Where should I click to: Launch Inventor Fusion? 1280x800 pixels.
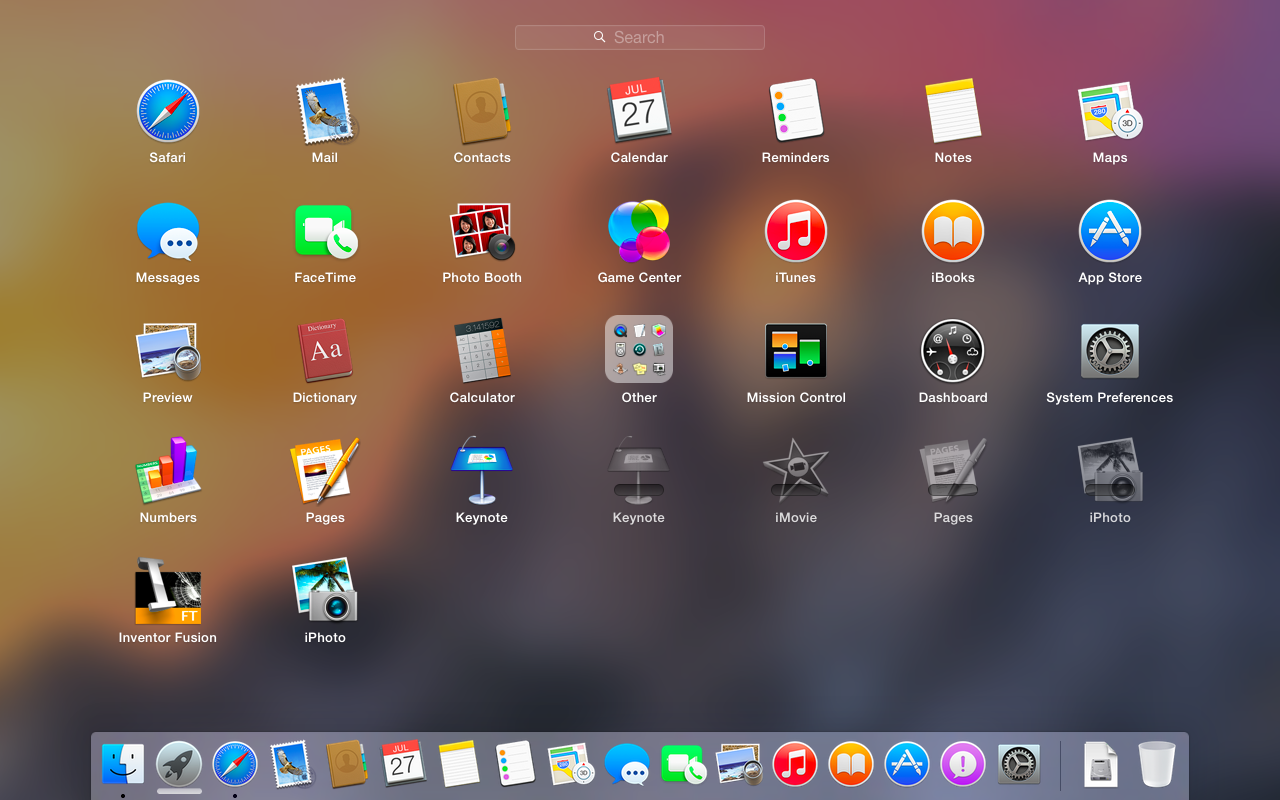click(x=168, y=591)
